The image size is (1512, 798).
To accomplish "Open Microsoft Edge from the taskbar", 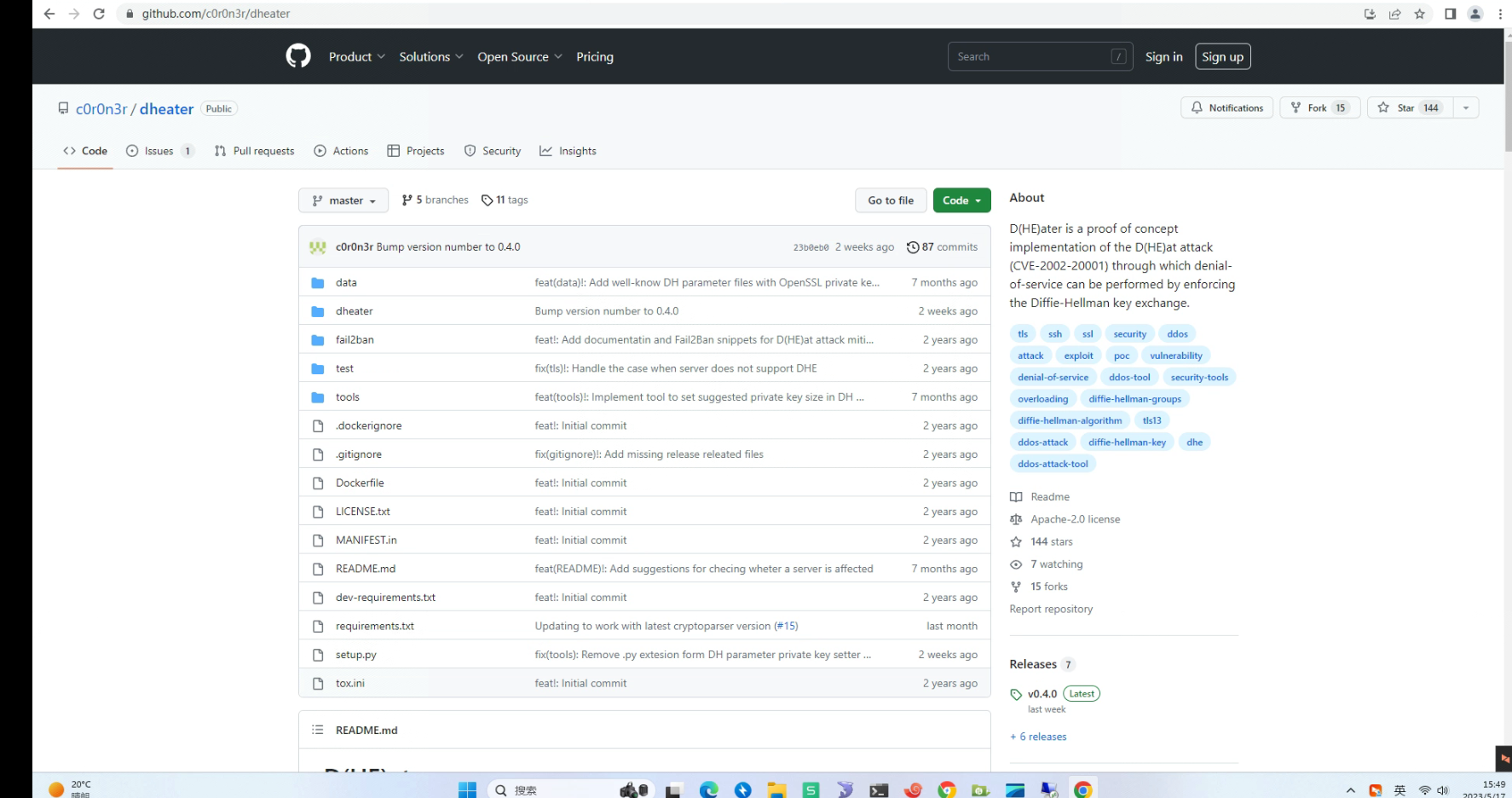I will pos(709,790).
